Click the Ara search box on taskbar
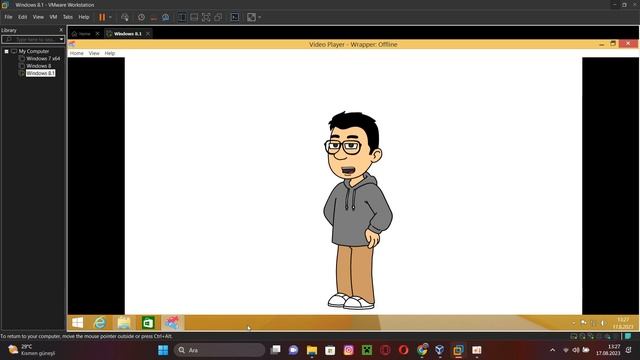Viewport: 640px width, 360px height. point(220,350)
